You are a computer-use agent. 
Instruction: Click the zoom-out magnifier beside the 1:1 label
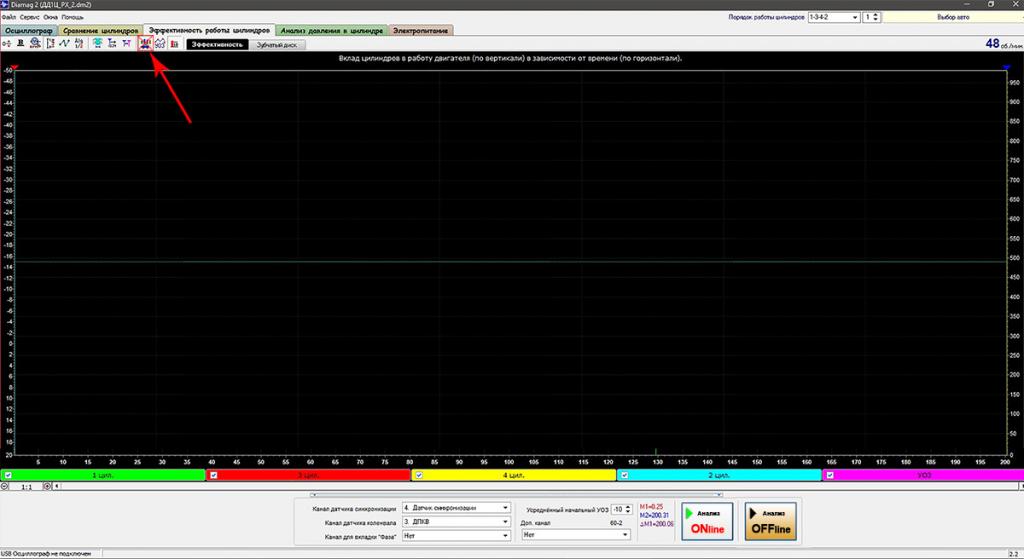pyautogui.click(x=5, y=487)
